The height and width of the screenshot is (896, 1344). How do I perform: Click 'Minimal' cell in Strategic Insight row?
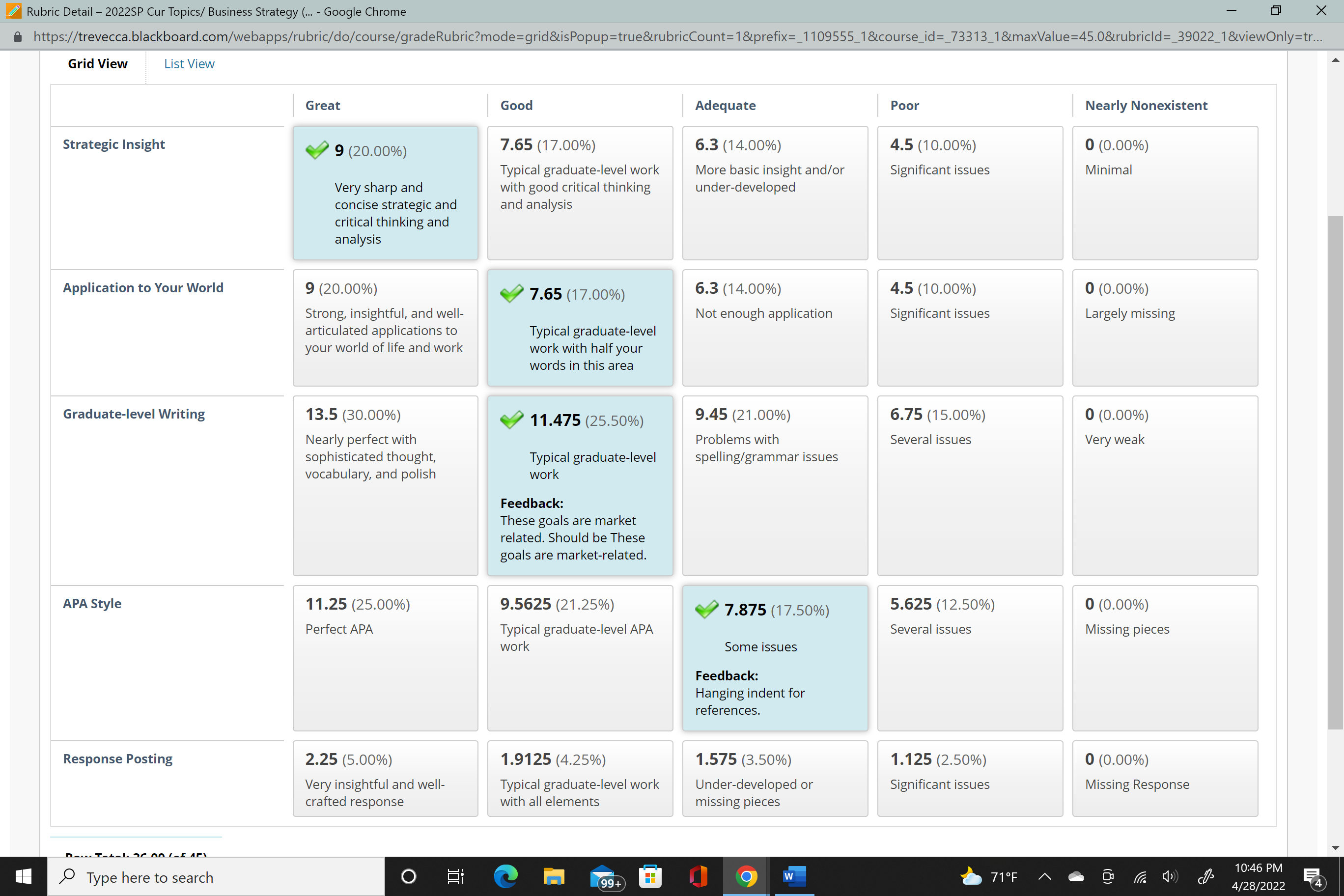point(1165,193)
